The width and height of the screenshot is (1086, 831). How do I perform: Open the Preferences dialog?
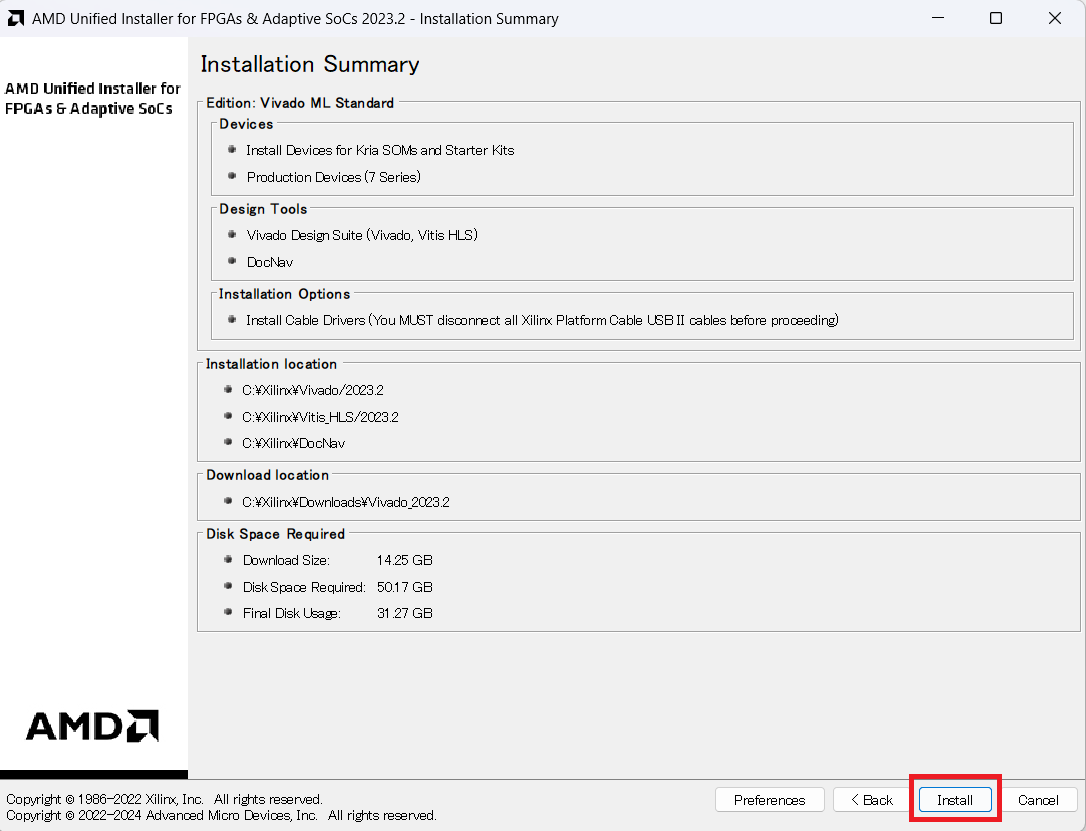click(769, 800)
